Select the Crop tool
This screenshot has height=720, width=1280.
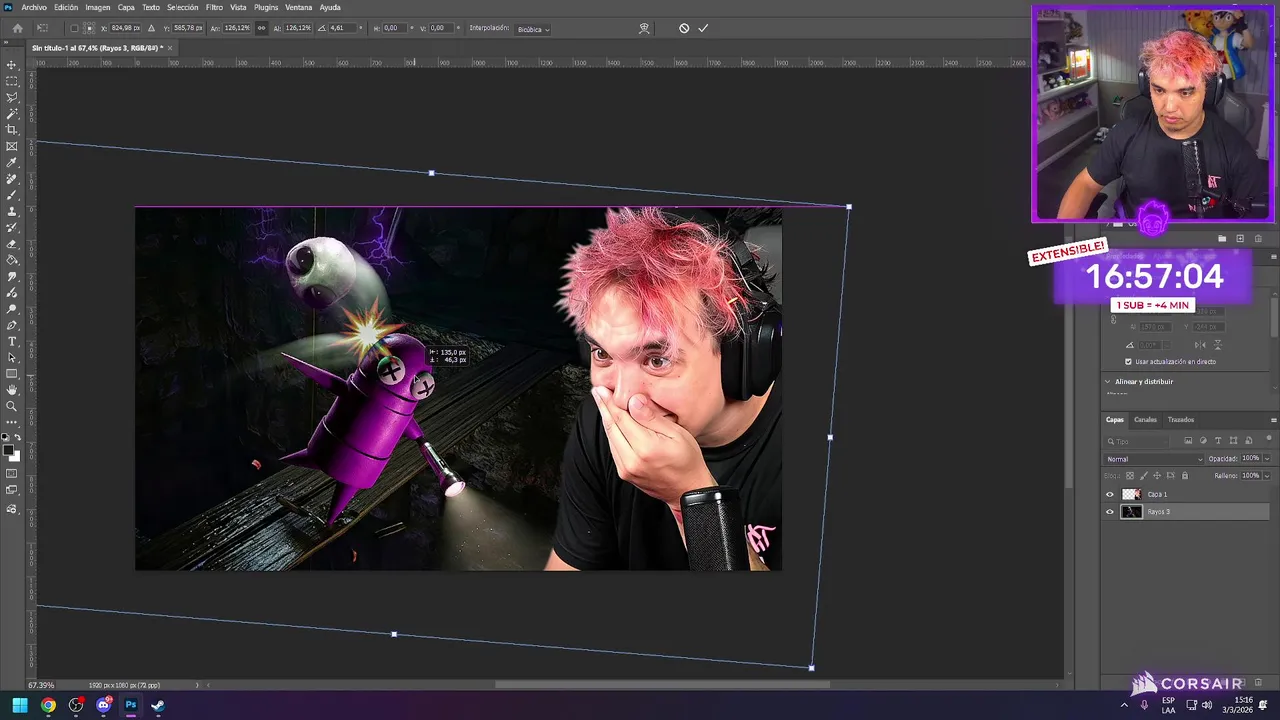coord(12,130)
